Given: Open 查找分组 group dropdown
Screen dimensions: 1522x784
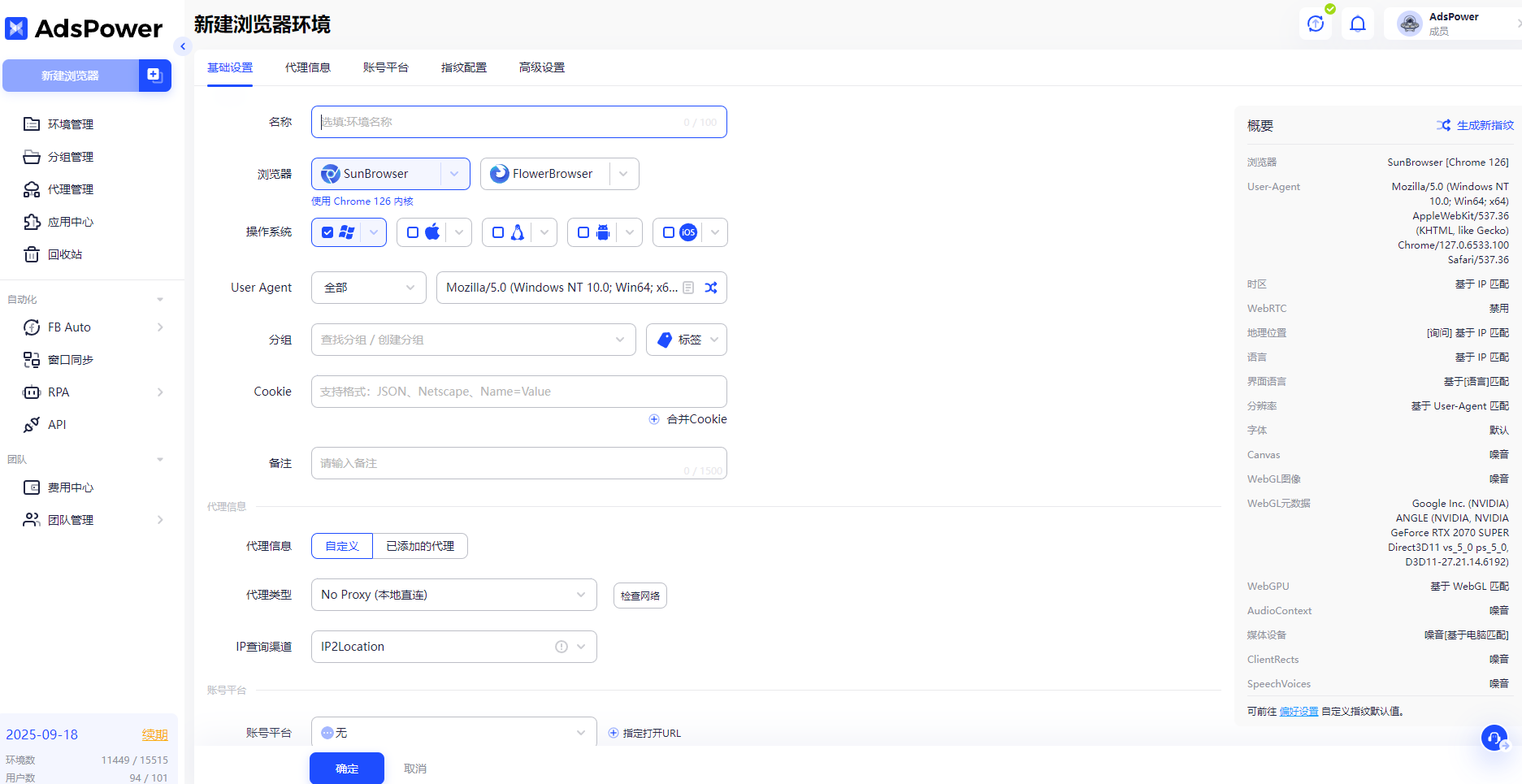Looking at the screenshot, I should coord(474,340).
